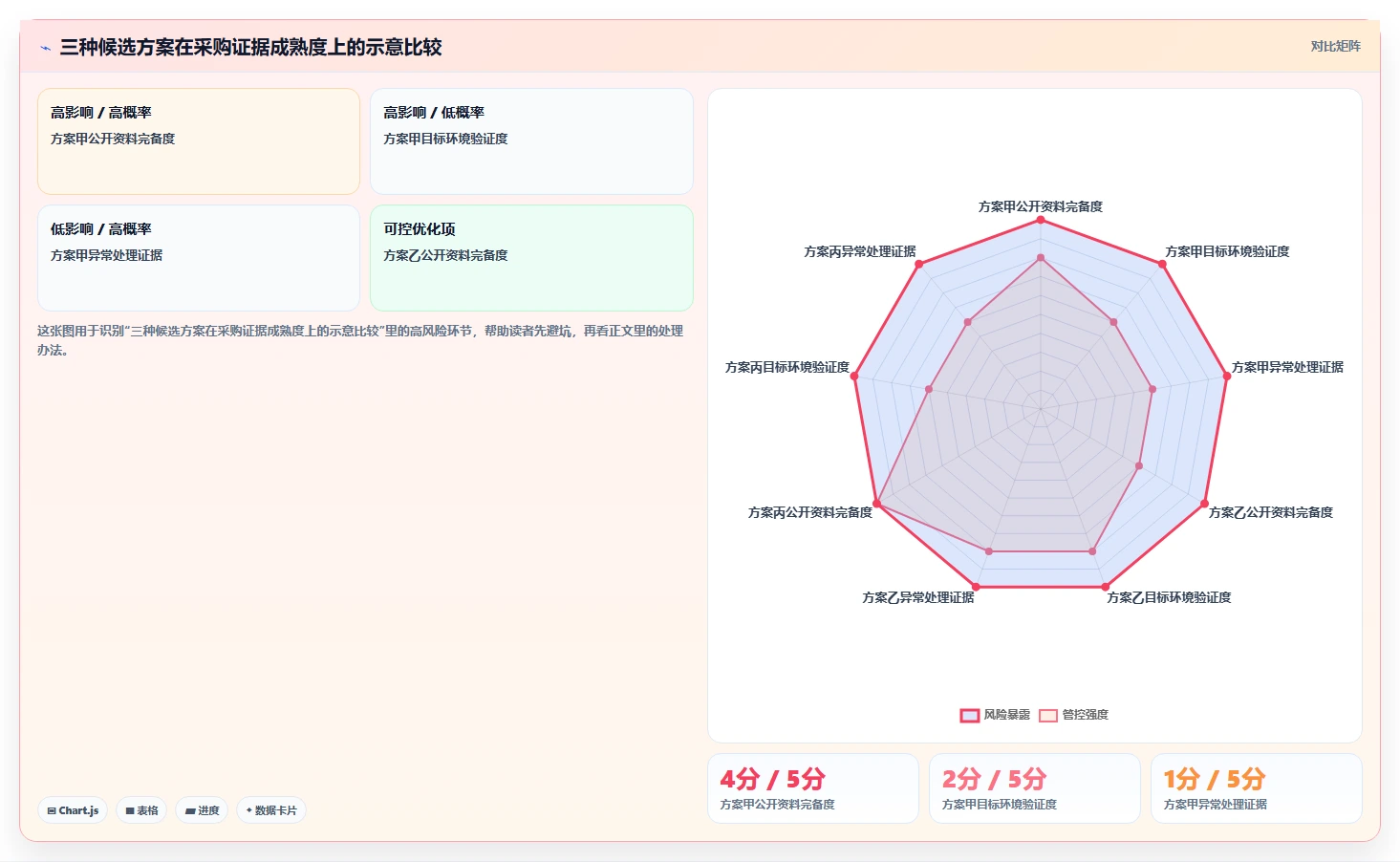Viewport: 1400px width, 862px height.
Task: Click 方案甲异常处理证据 text in the quadrant card
Action: coord(106,255)
